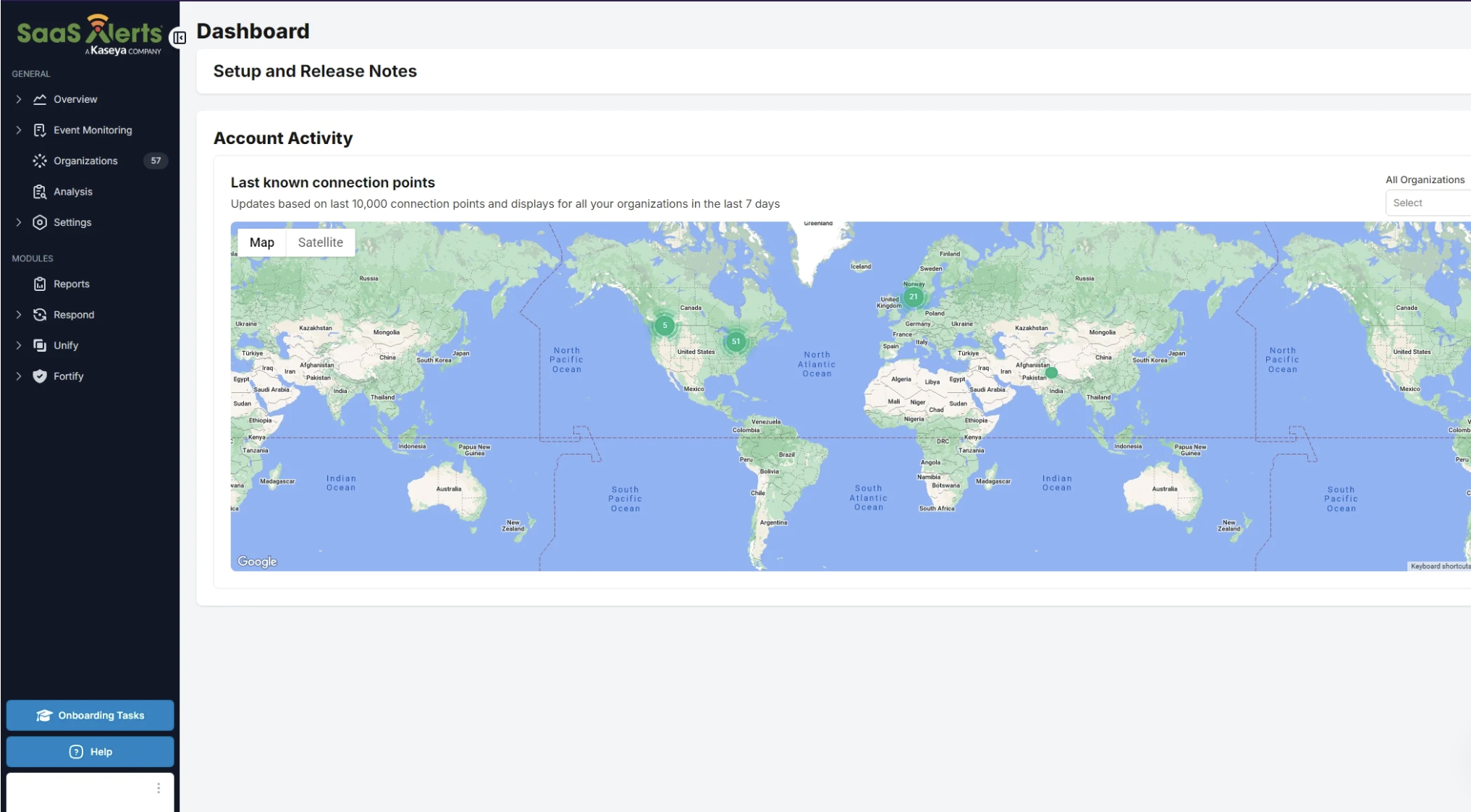The image size is (1471, 812).
Task: Click the Onboarding Tasks graduation cap icon
Action: tap(44, 716)
